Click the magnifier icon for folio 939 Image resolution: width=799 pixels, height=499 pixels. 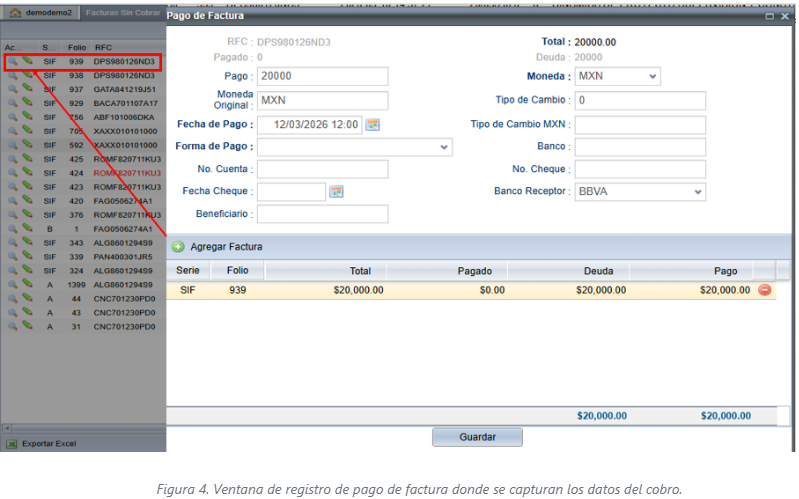coord(11,61)
